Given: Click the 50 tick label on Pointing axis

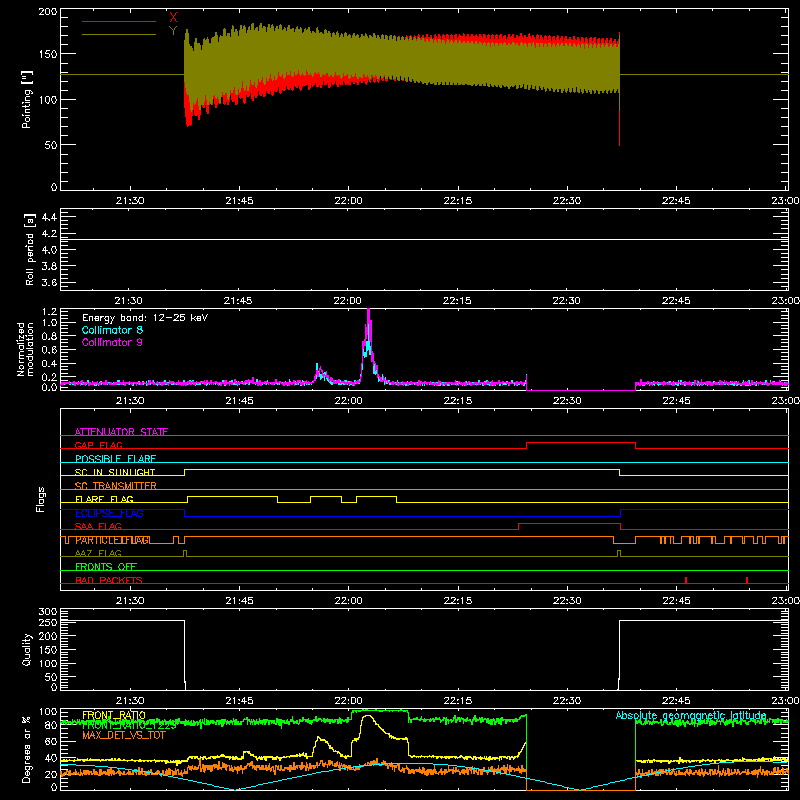Looking at the screenshot, I should (51, 145).
